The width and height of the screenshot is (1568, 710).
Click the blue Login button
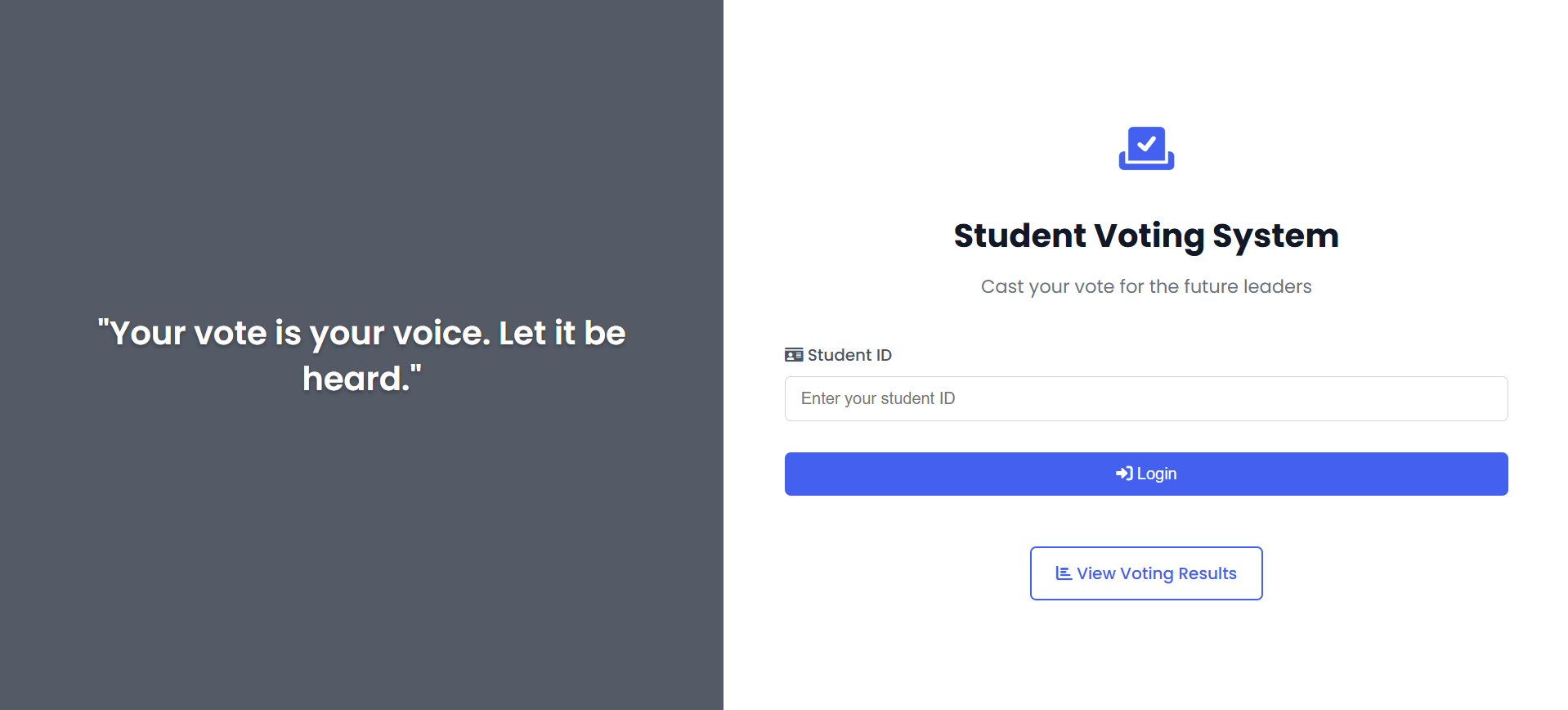[x=1146, y=474]
